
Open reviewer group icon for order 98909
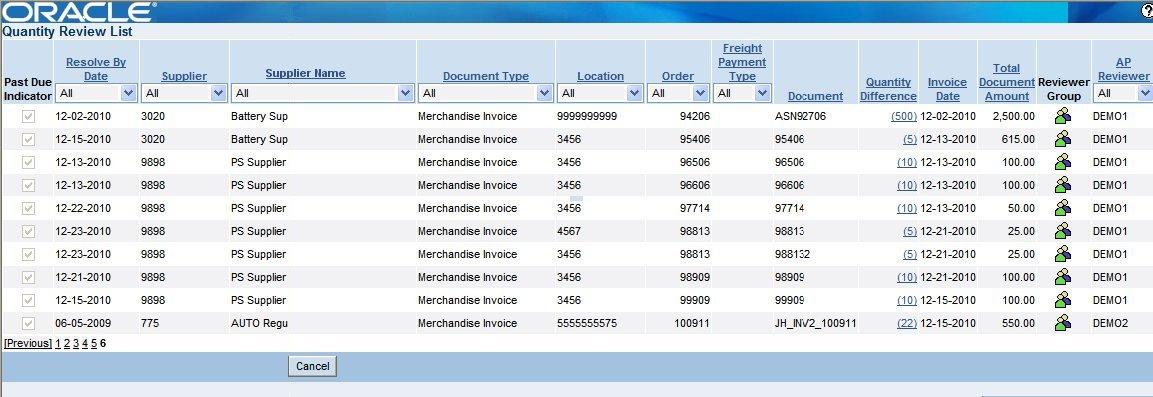click(x=1063, y=277)
